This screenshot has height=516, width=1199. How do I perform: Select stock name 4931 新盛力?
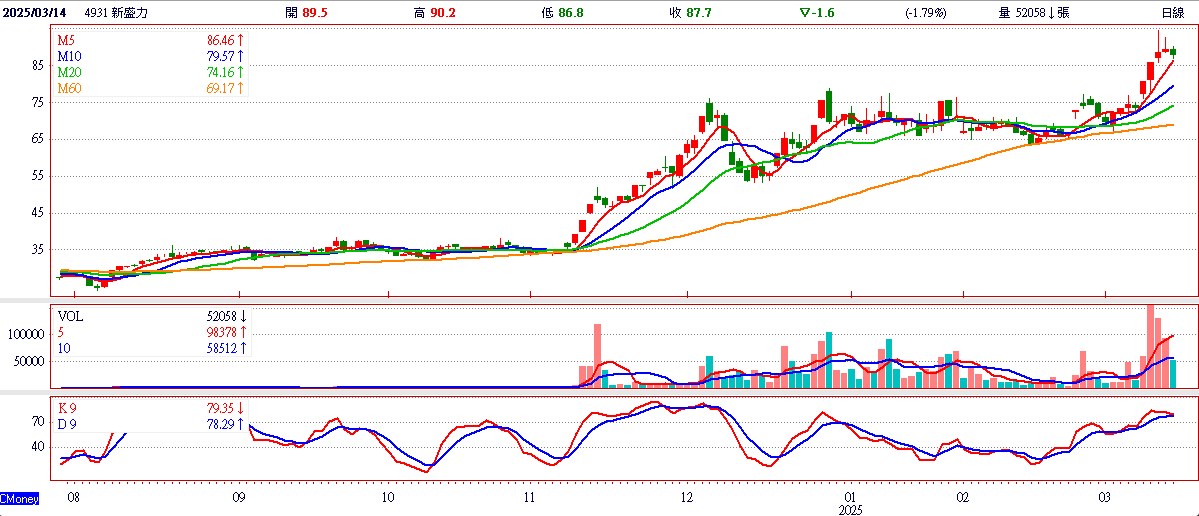[115, 13]
